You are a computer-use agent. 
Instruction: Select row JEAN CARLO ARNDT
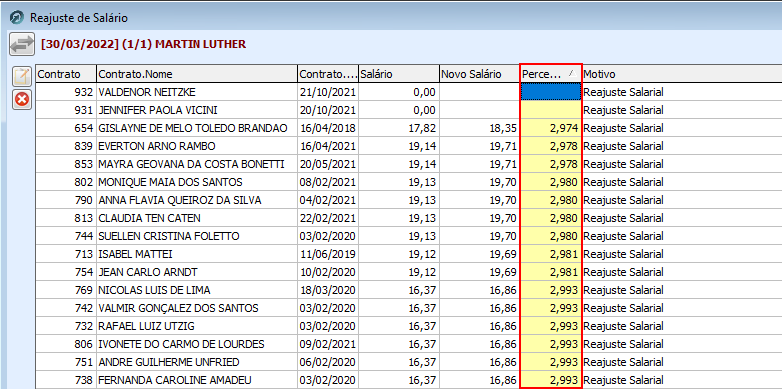[409, 272]
